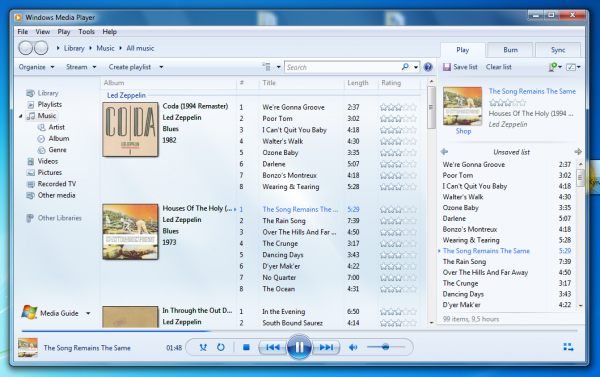This screenshot has height=377, width=600.
Task: Open search options dropdown arrow
Action: tap(416, 67)
